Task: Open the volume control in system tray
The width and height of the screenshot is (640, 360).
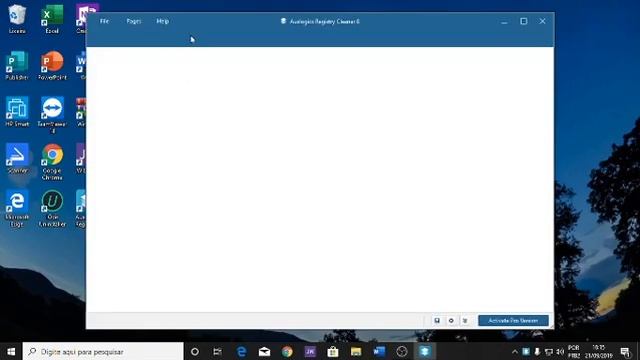Action: [560, 352]
